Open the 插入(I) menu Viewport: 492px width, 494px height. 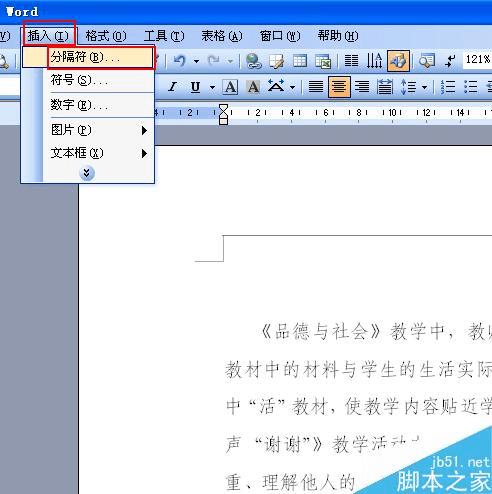[x=49, y=35]
